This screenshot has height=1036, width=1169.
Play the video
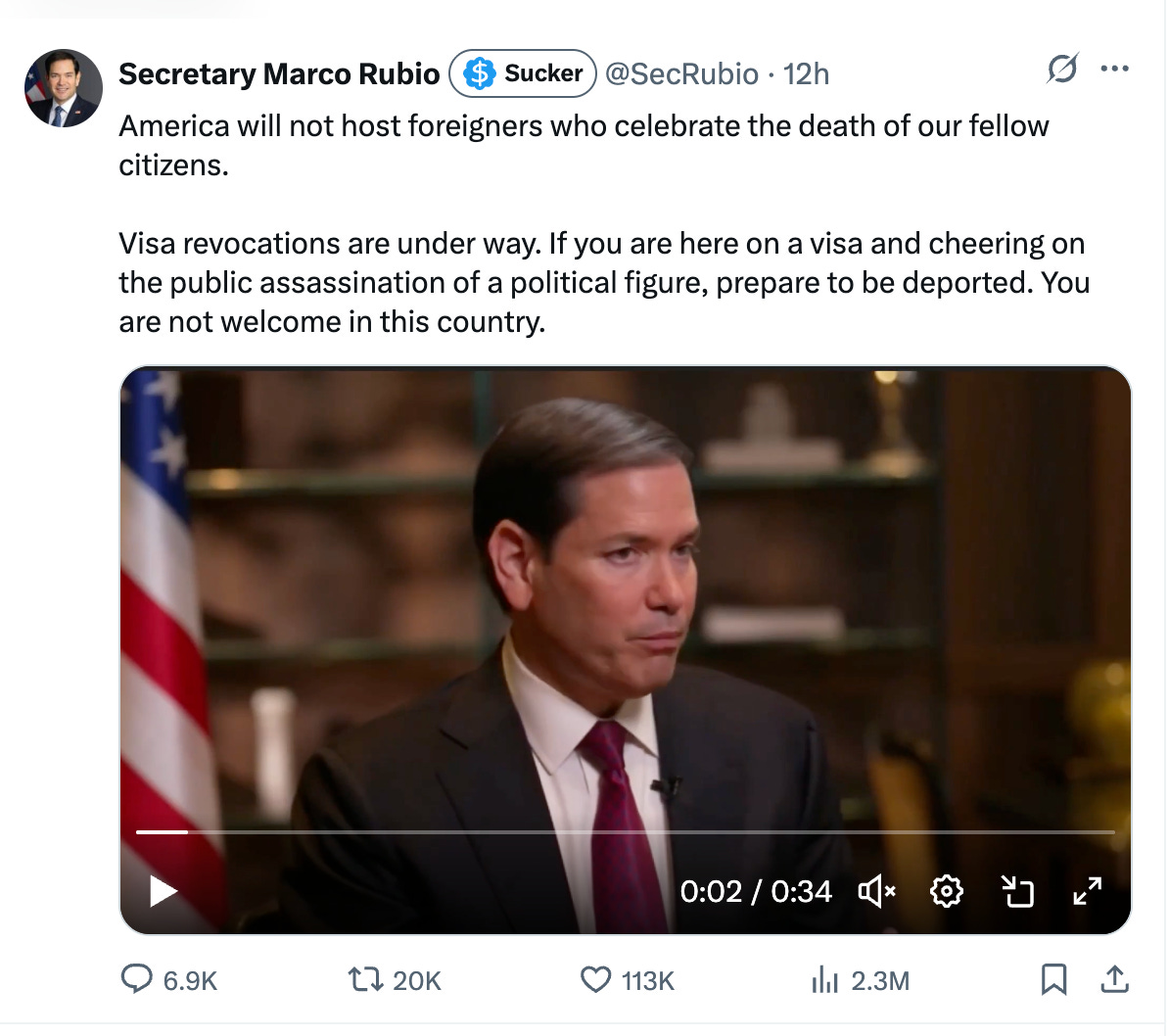coord(164,891)
